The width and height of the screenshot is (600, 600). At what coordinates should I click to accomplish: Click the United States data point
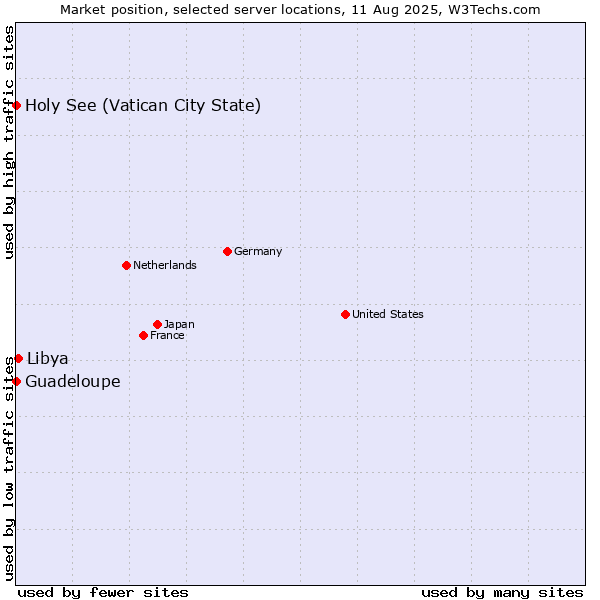[346, 315]
